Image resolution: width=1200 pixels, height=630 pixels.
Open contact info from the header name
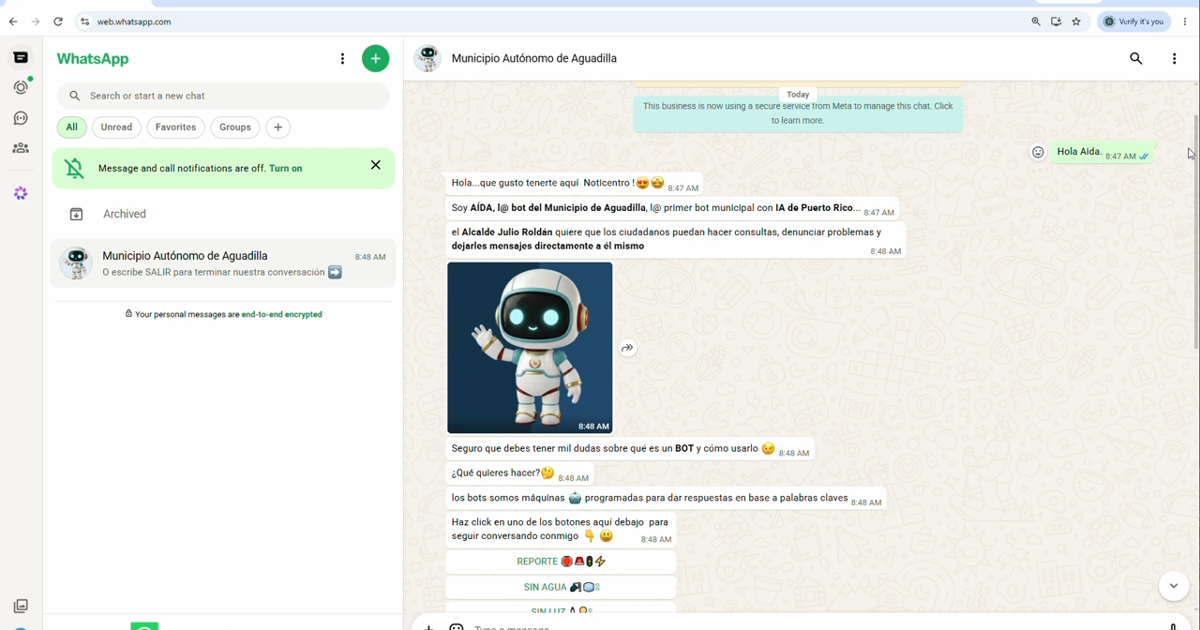click(x=534, y=59)
